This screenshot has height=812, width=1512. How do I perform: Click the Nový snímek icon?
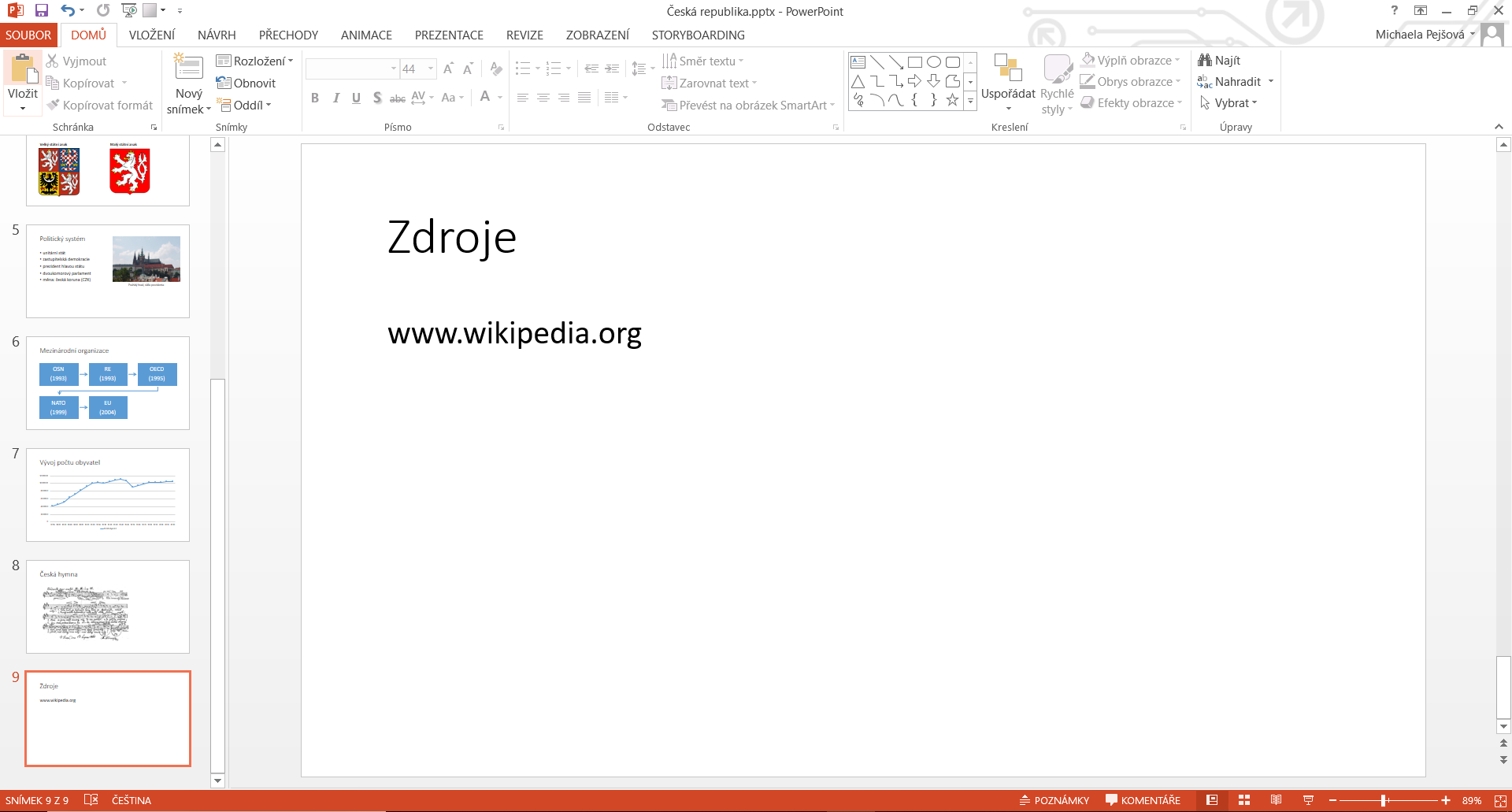(x=189, y=69)
